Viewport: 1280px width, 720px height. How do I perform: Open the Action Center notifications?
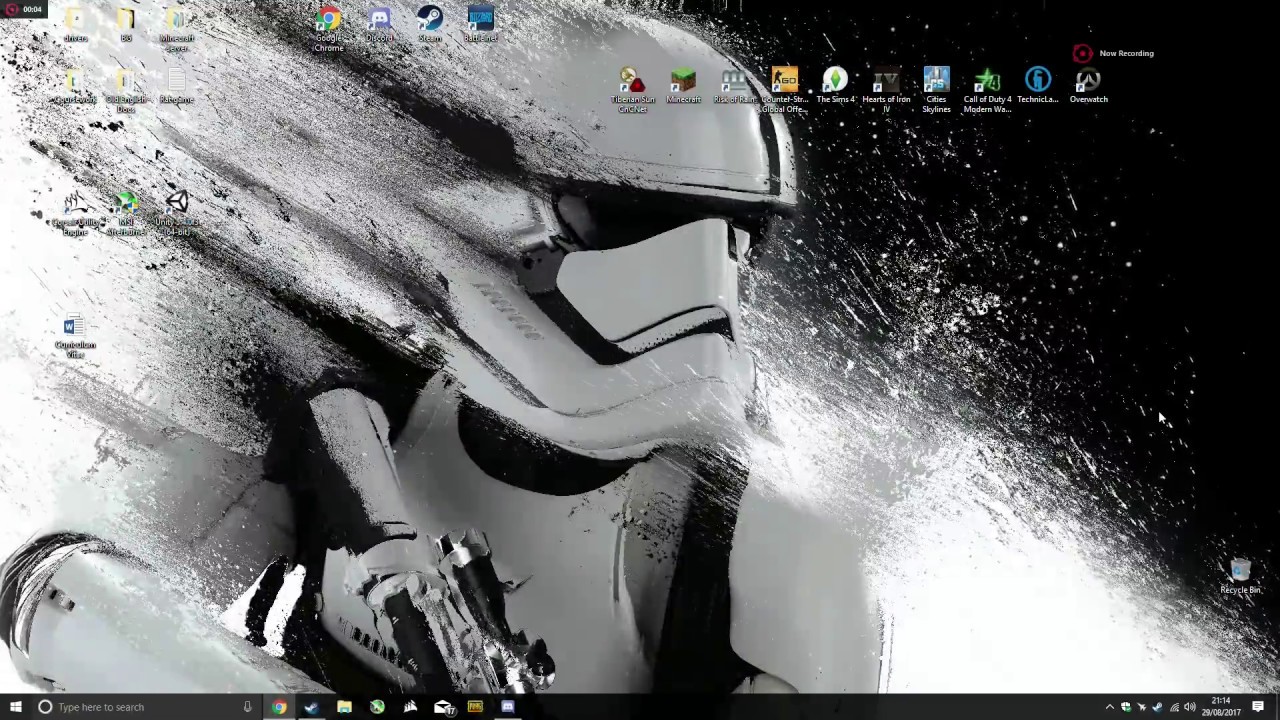click(x=1258, y=707)
